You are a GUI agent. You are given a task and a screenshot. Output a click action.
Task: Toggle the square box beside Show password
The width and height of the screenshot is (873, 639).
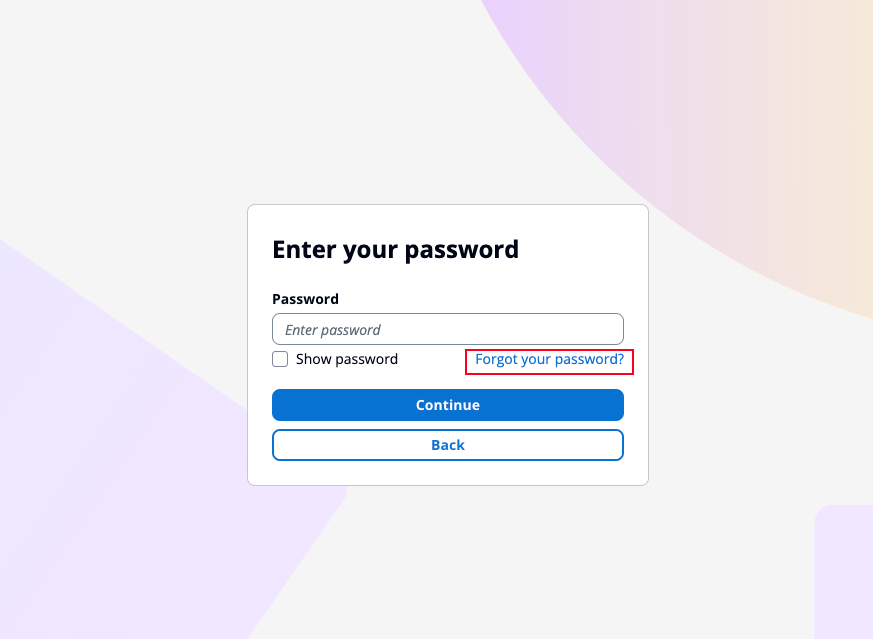280,359
